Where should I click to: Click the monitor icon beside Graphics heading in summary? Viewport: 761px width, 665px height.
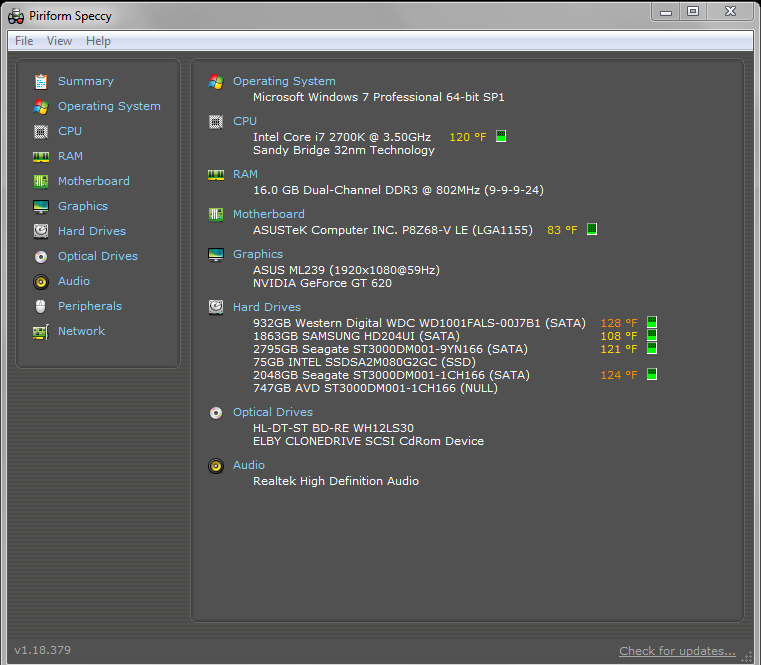pyautogui.click(x=216, y=255)
